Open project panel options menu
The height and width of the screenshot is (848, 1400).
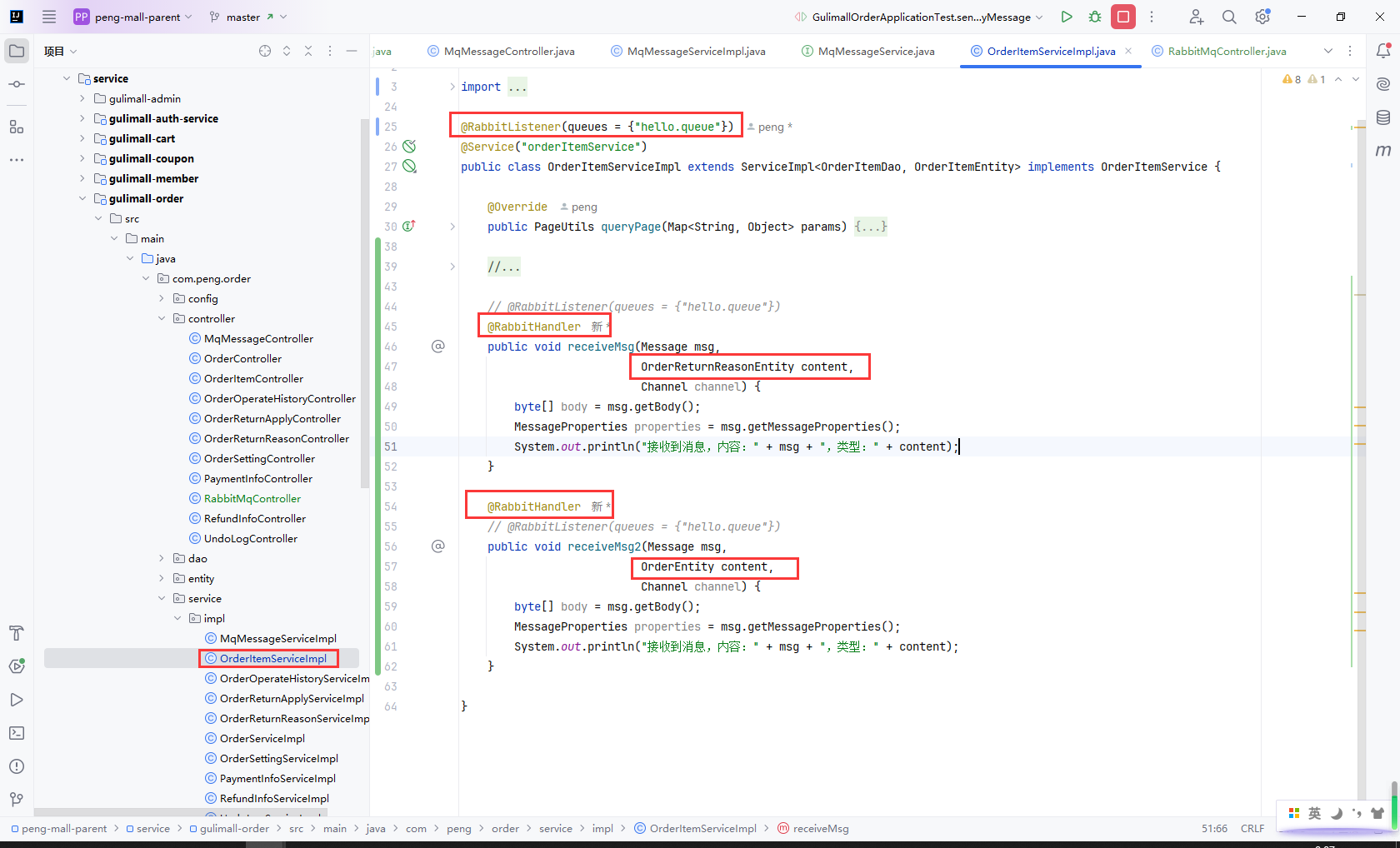click(x=330, y=51)
